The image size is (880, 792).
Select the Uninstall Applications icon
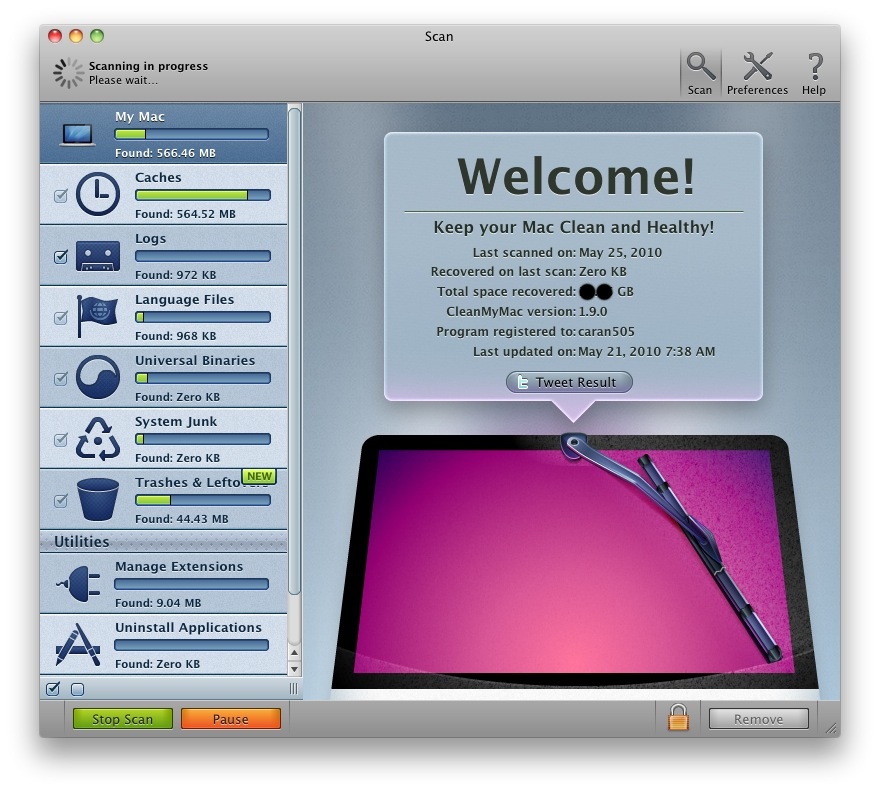point(78,645)
